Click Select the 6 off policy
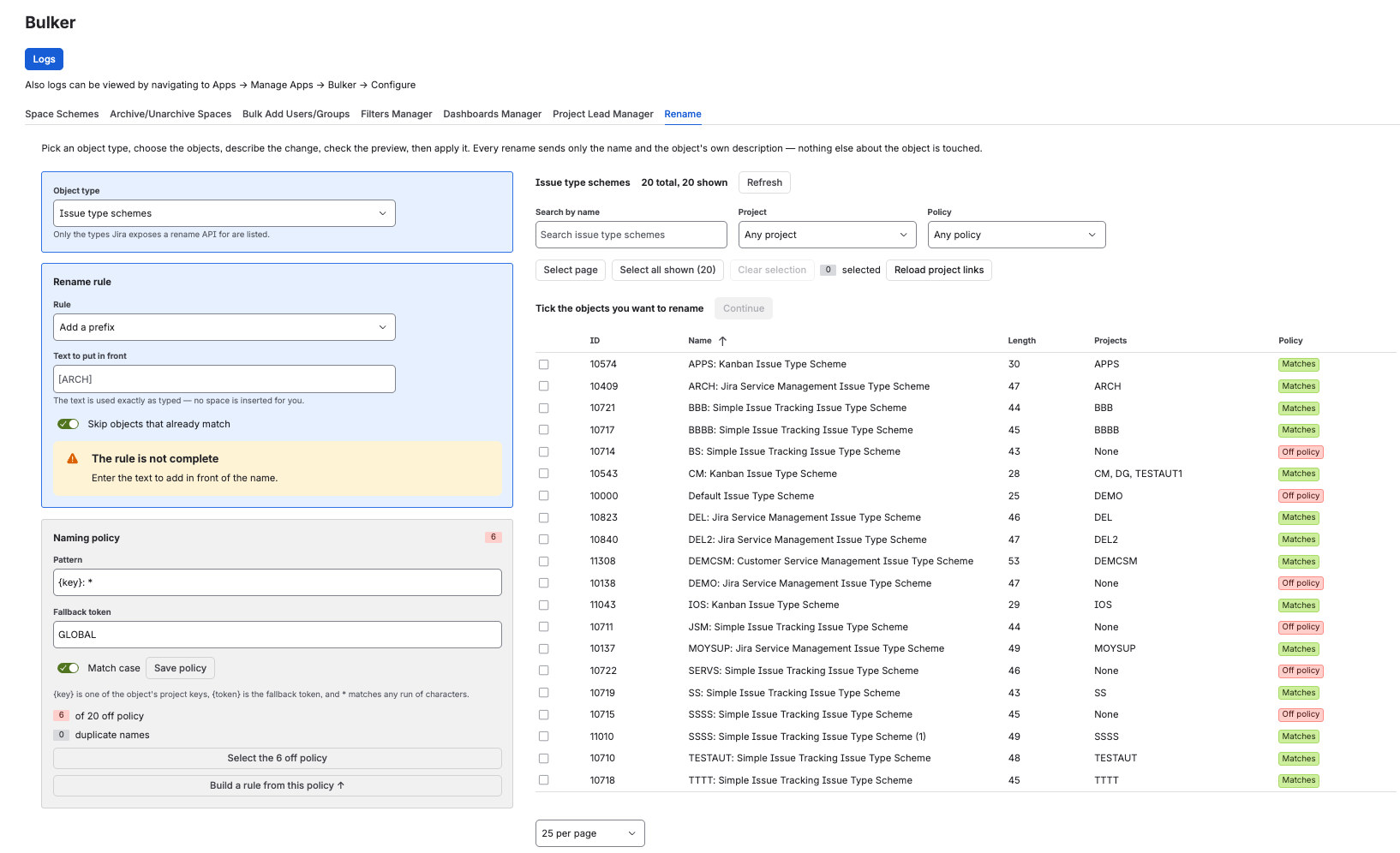This screenshot has width=1400, height=853. [277, 758]
